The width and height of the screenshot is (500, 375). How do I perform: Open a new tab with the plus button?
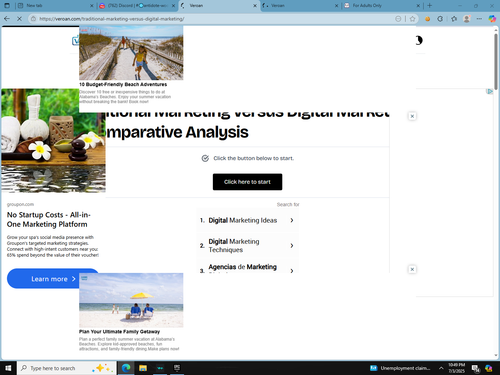pyautogui.click(x=430, y=6)
